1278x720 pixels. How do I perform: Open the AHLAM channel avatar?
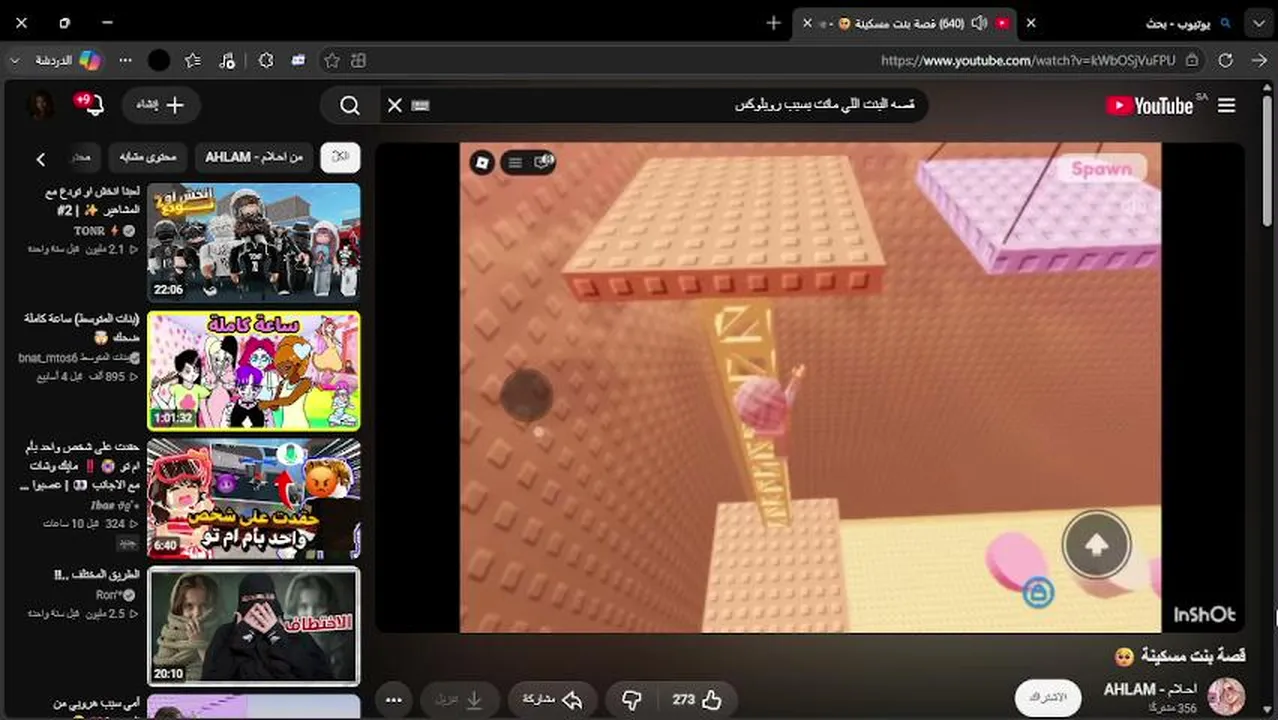pyautogui.click(x=1226, y=696)
